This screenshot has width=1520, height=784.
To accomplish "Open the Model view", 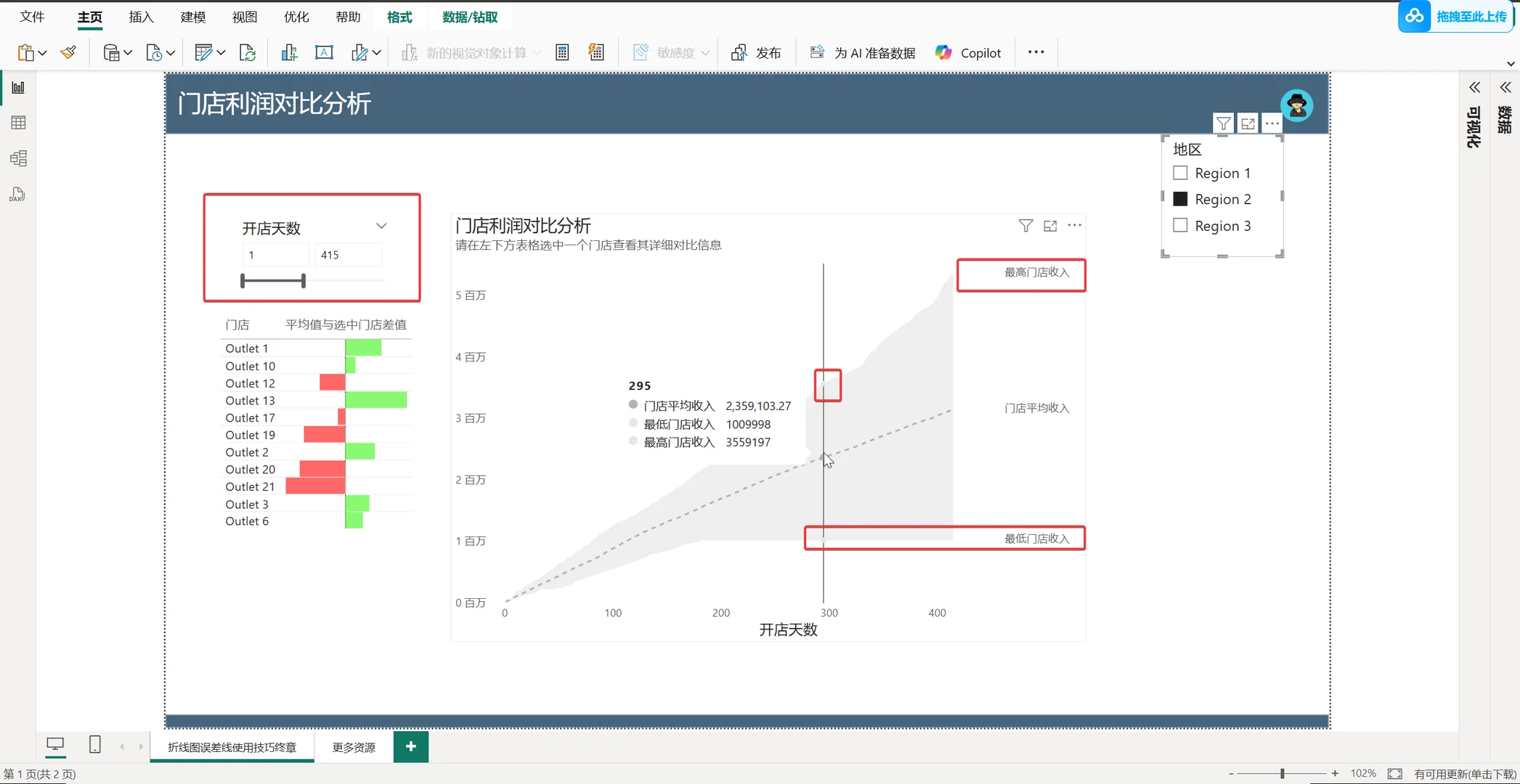I will click(x=18, y=158).
